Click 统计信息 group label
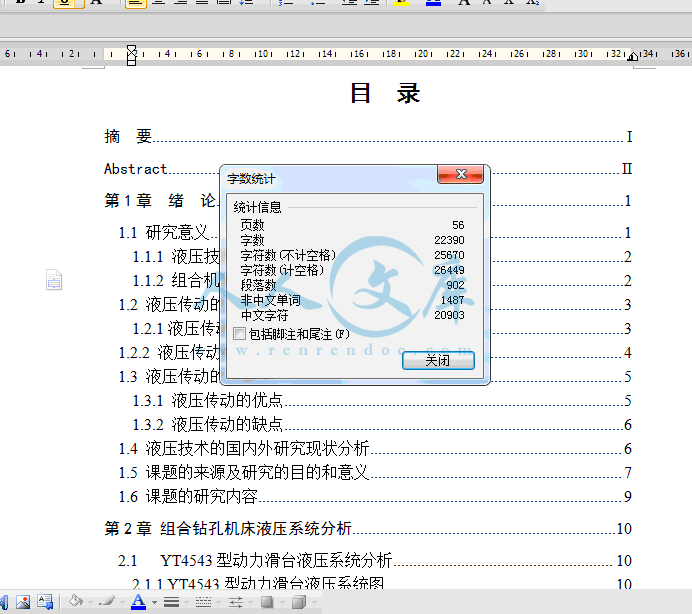Viewport: 692px width, 614px height. [x=257, y=207]
